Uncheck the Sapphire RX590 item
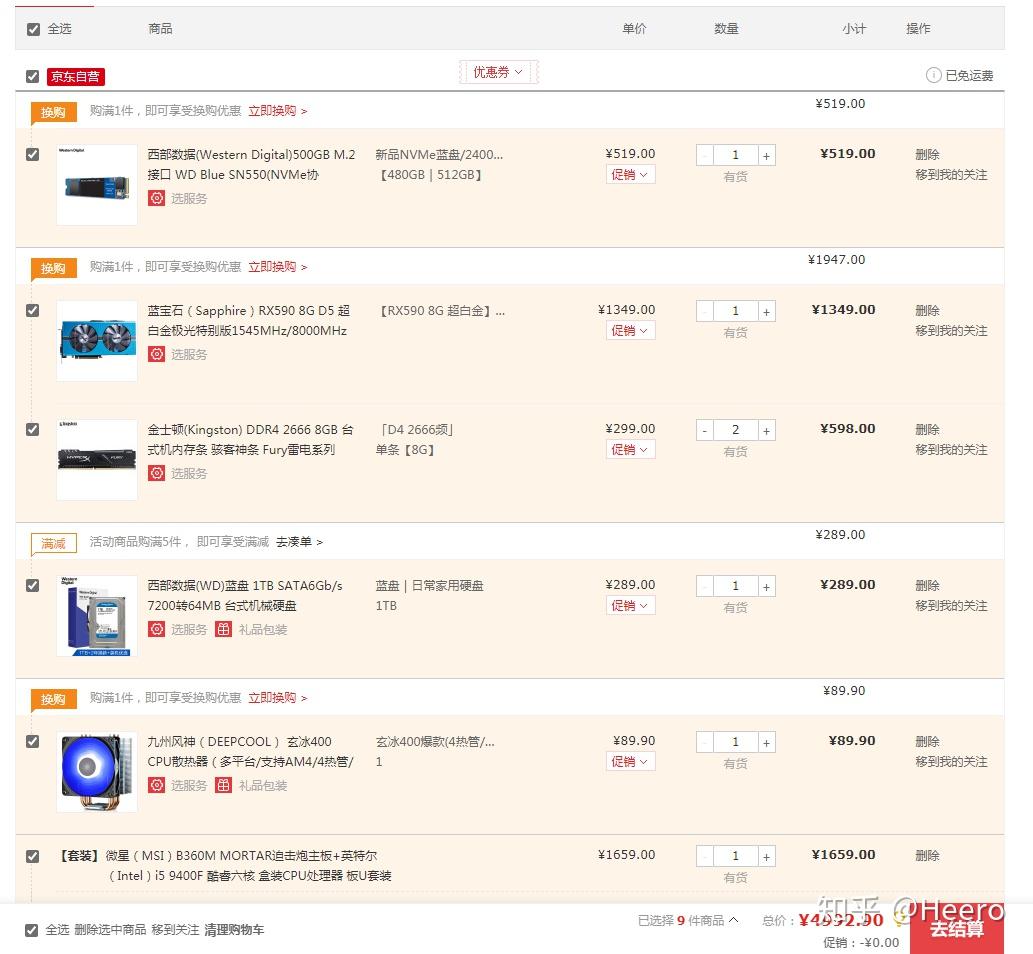This screenshot has width=1033, height=954. [x=32, y=310]
